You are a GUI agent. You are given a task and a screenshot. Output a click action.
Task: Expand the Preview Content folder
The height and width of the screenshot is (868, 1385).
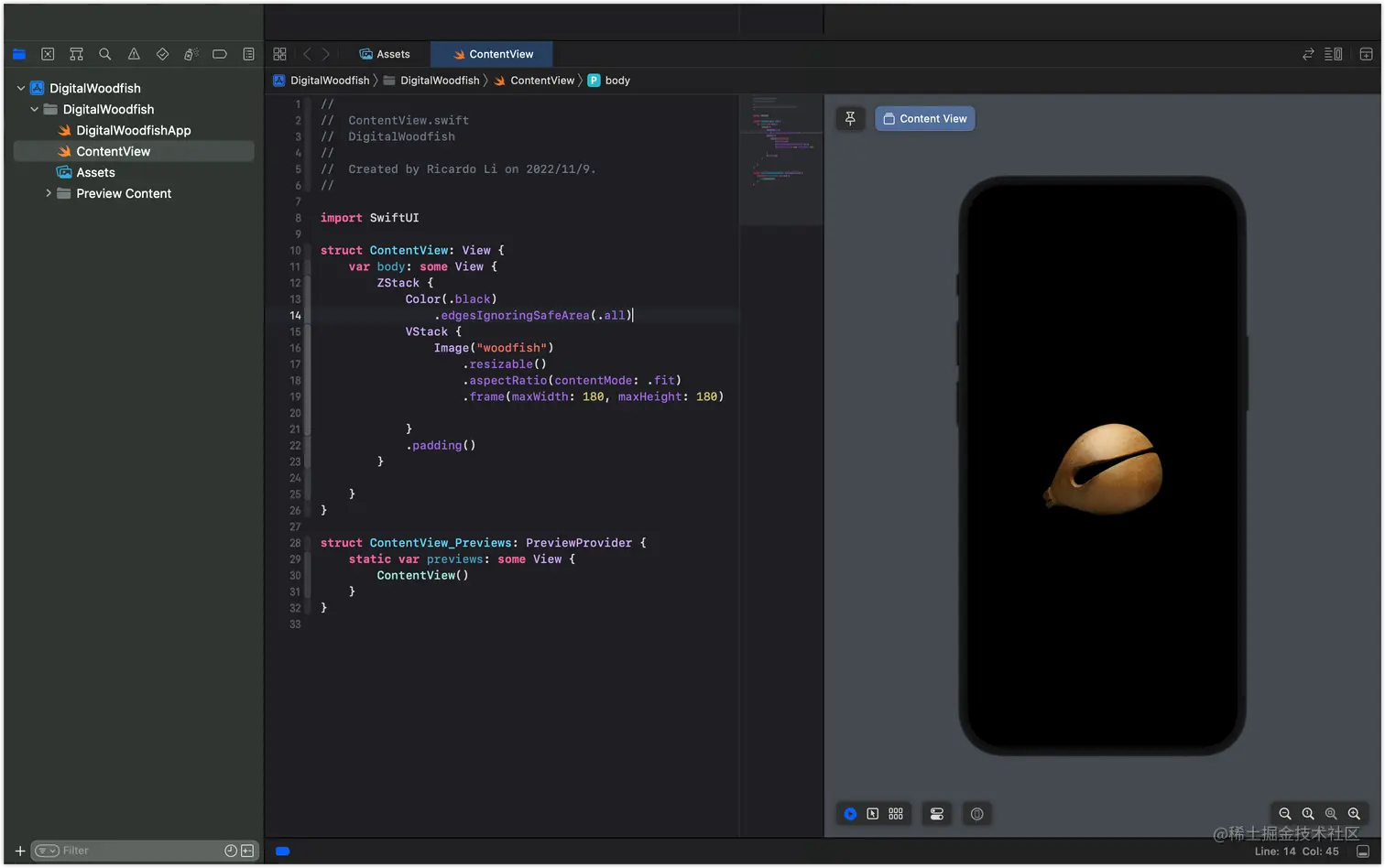[49, 193]
